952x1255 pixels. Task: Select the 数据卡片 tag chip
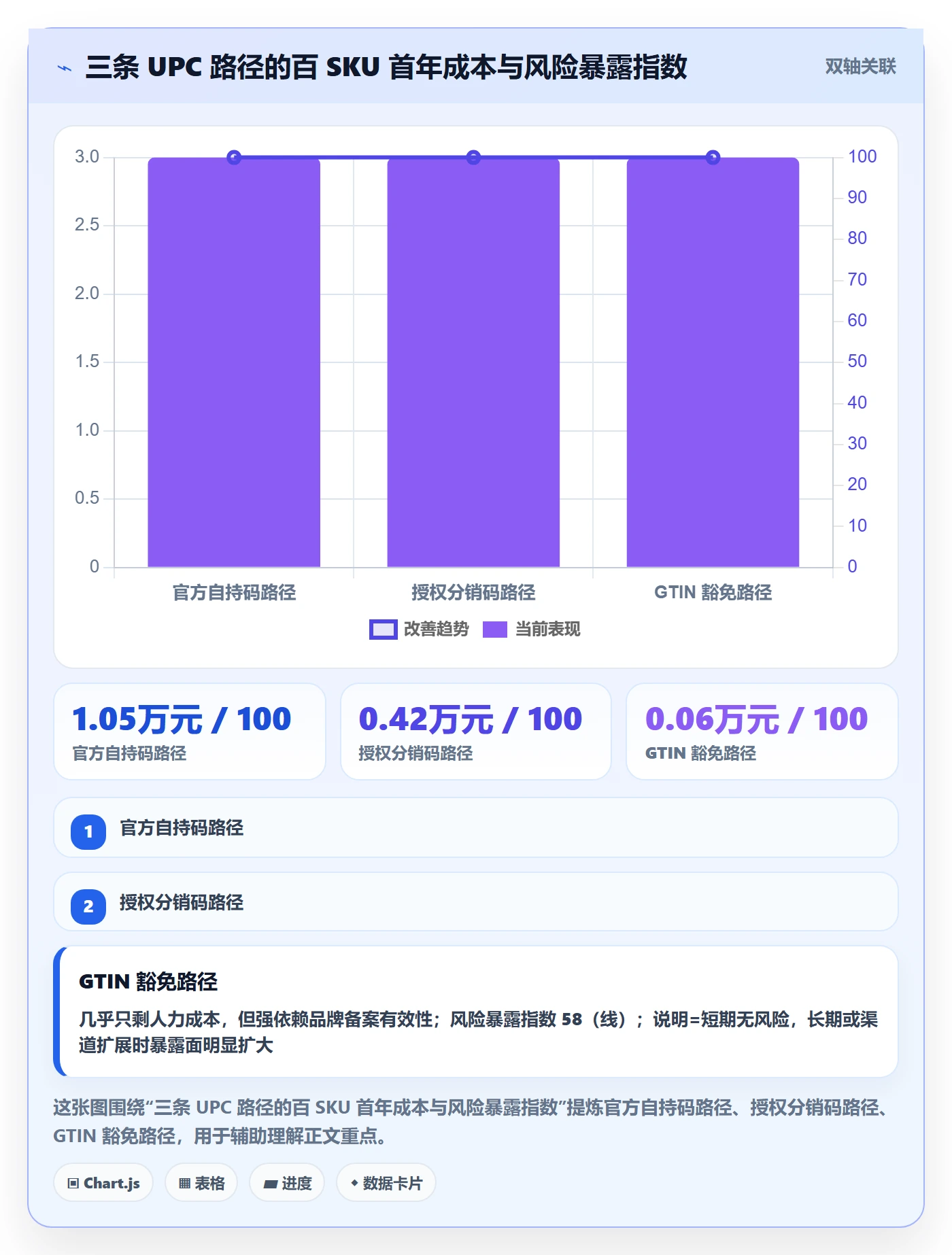point(386,1183)
